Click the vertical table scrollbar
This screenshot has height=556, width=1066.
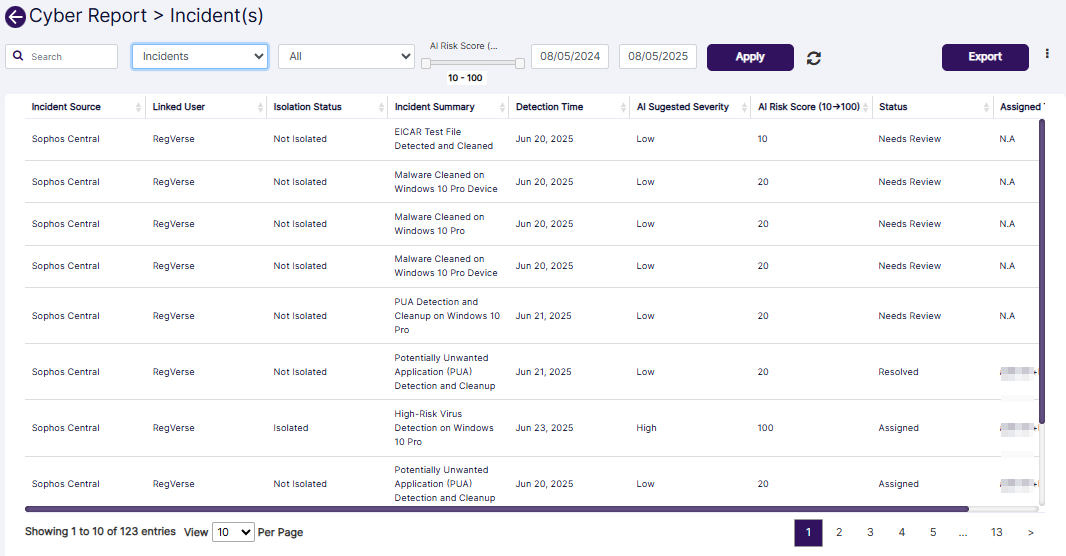tap(1042, 272)
